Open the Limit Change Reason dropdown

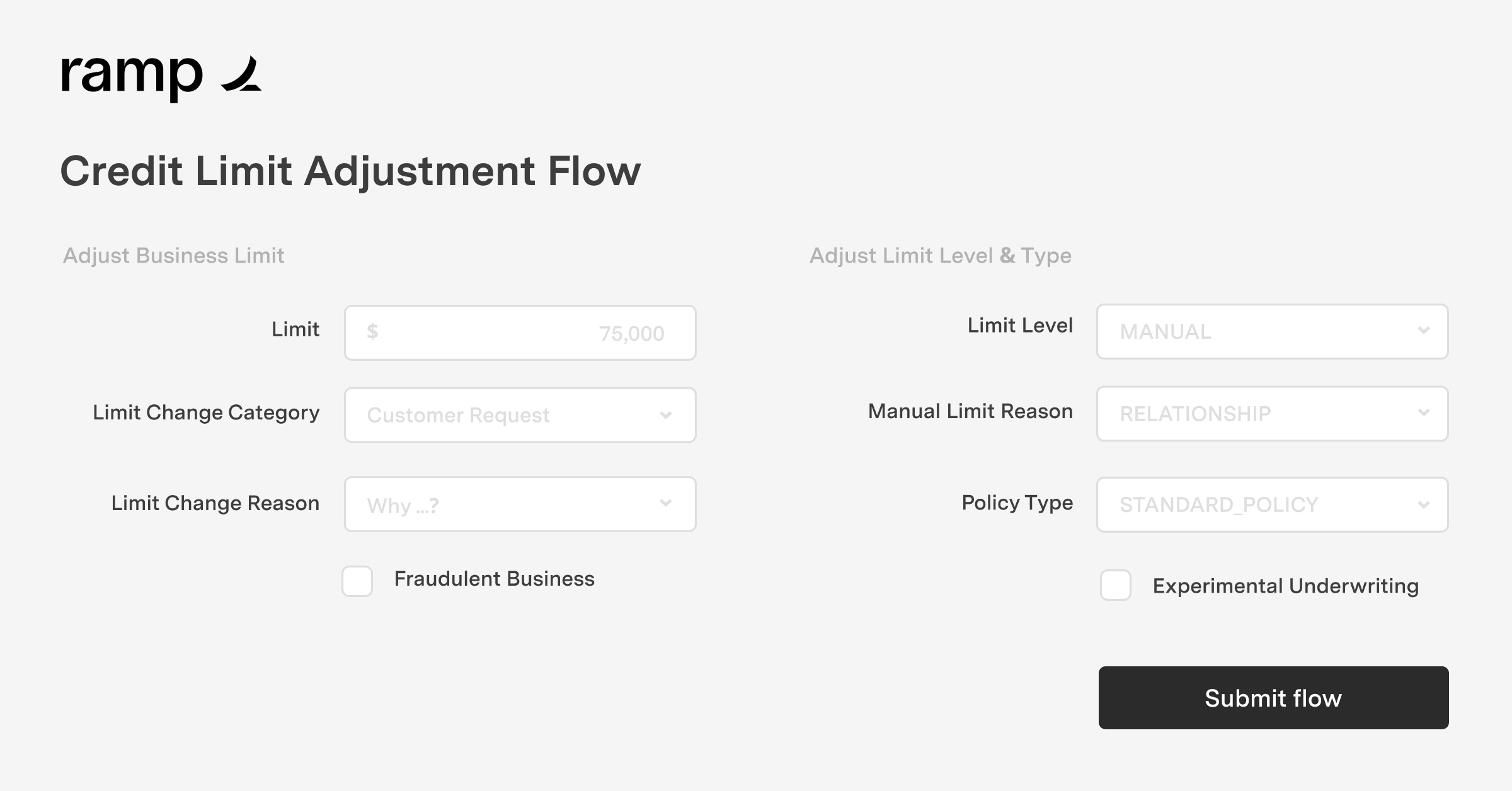point(521,504)
